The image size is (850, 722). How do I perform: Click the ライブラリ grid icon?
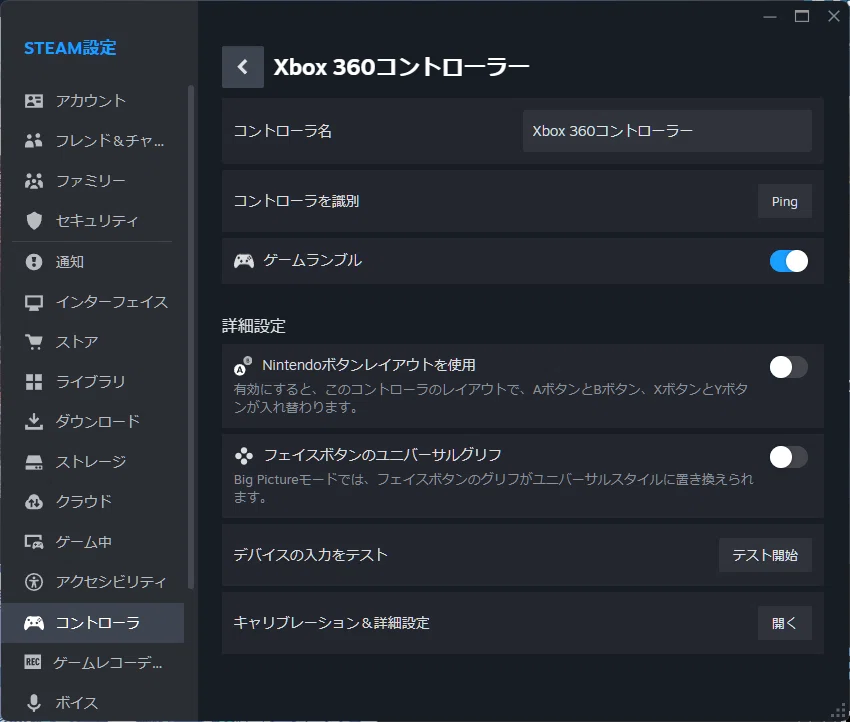pos(34,382)
